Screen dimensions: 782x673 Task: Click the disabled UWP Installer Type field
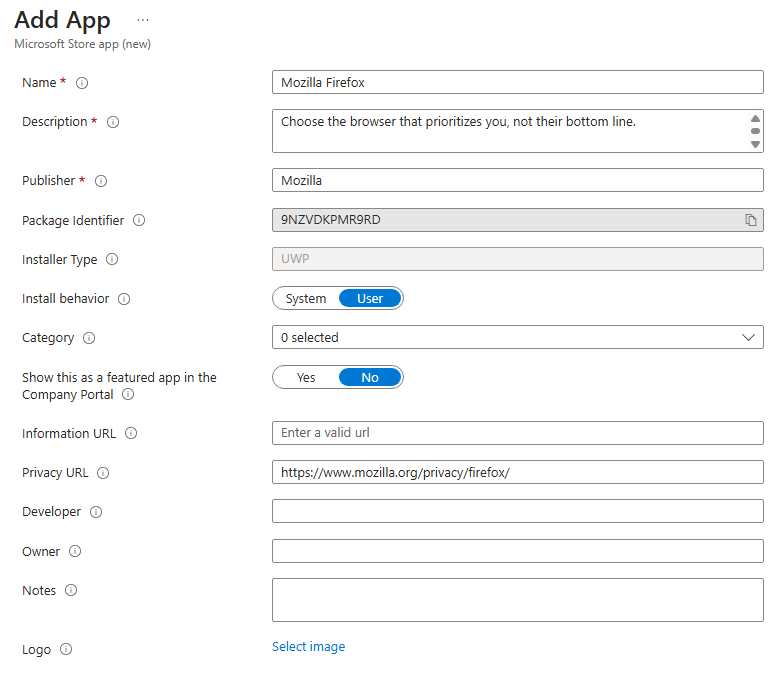[518, 259]
